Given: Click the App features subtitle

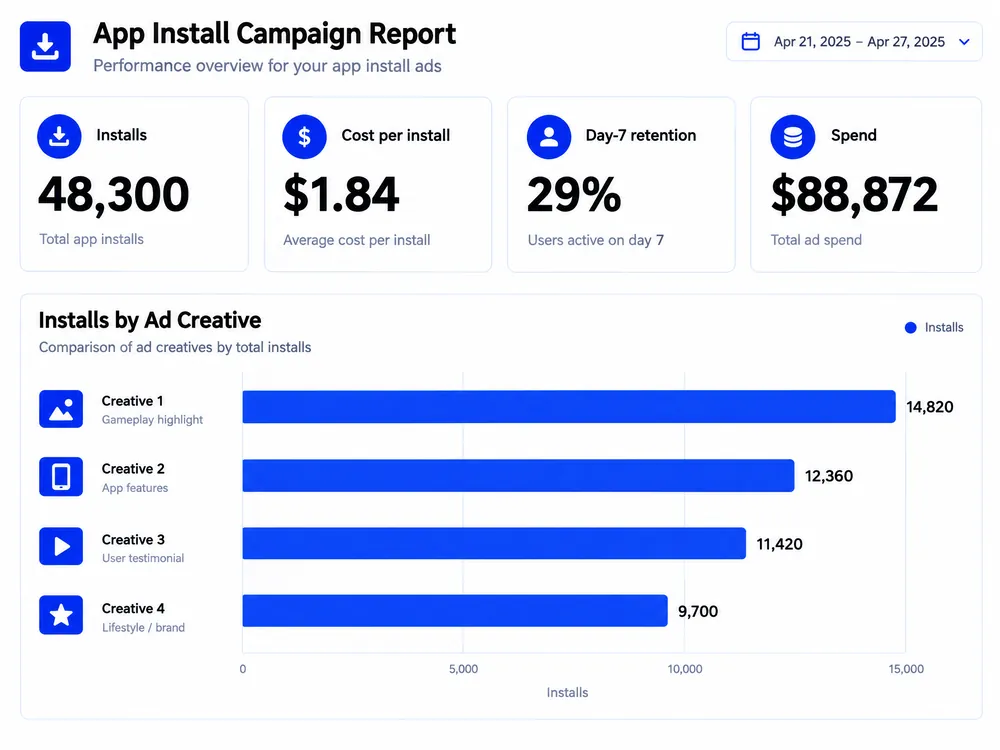Looking at the screenshot, I should (x=135, y=488).
